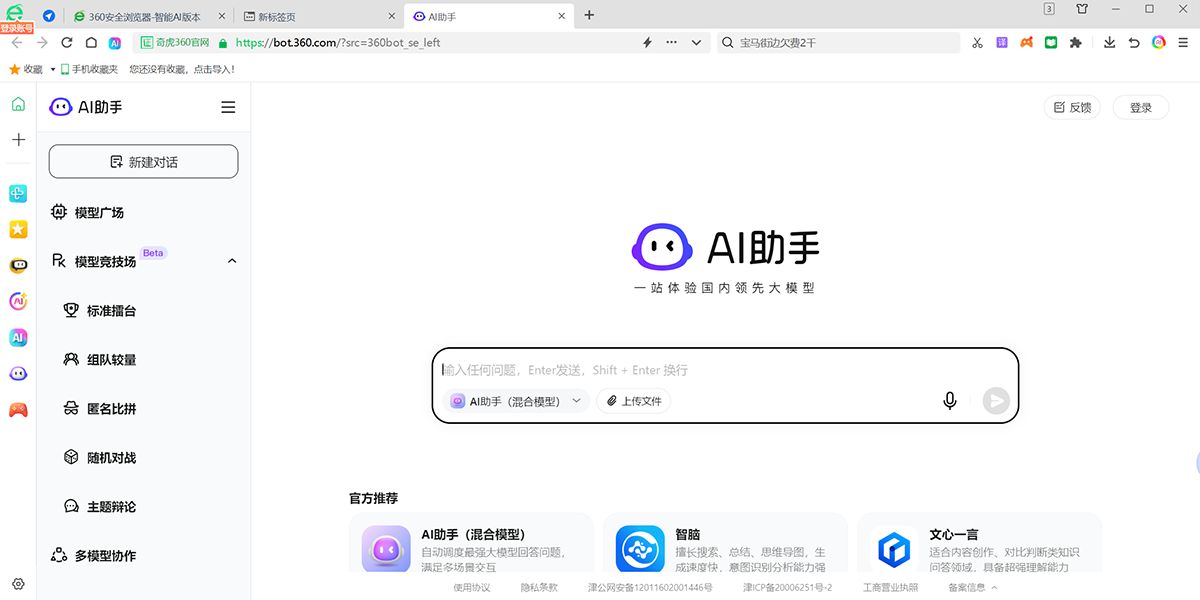
Task: Open settings gear at bottom of sidebar
Action: click(17, 584)
